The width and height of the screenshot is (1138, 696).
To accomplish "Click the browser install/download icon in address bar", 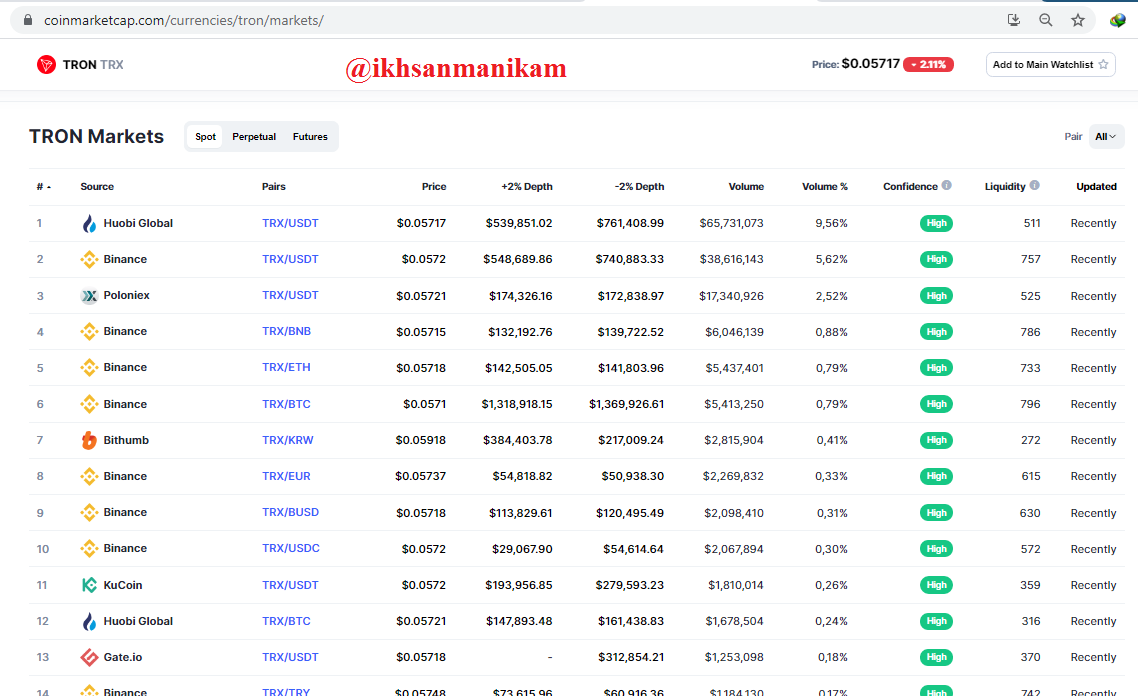I will point(1014,20).
